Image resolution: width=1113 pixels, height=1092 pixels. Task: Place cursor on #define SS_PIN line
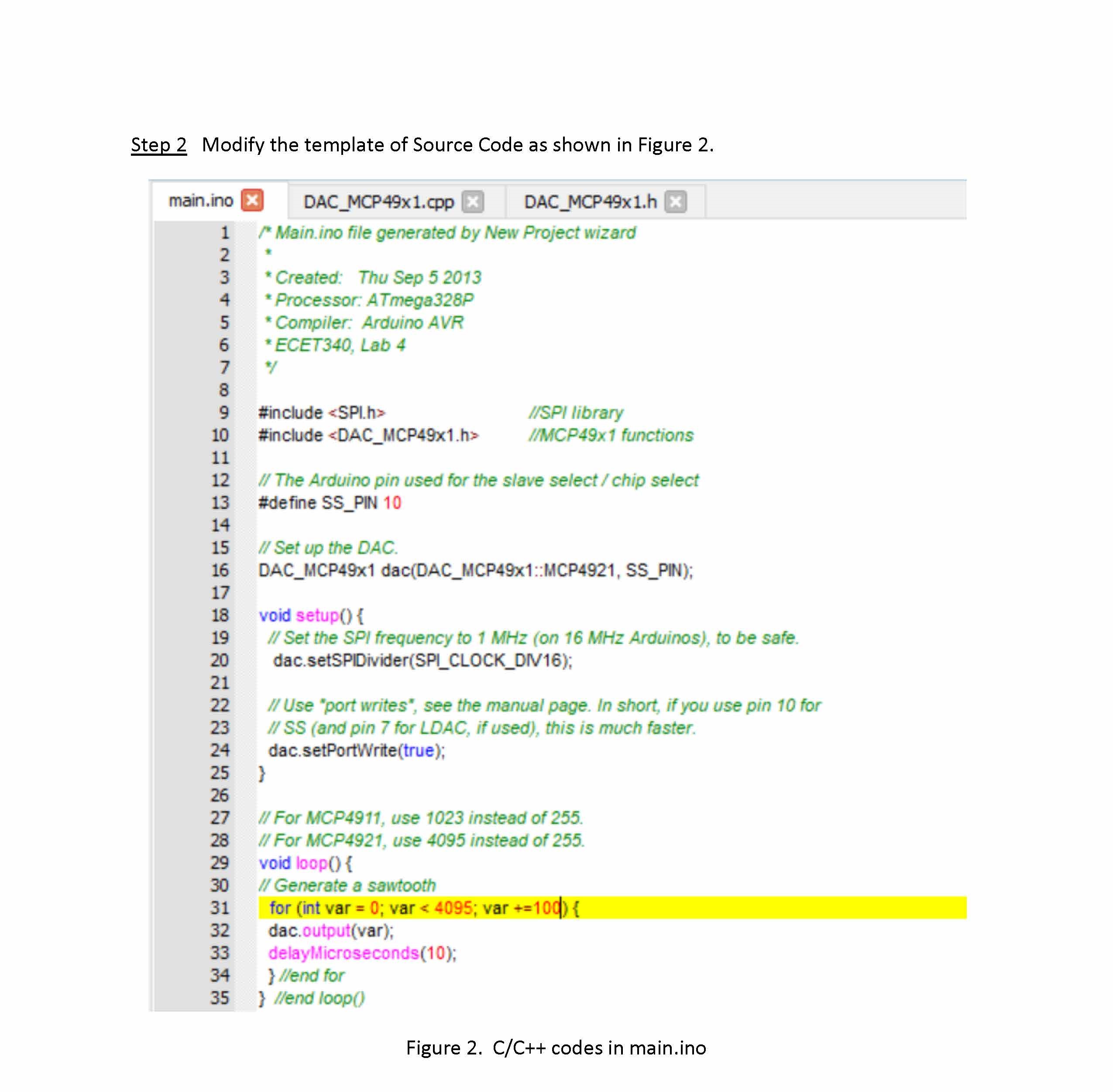pyautogui.click(x=329, y=503)
